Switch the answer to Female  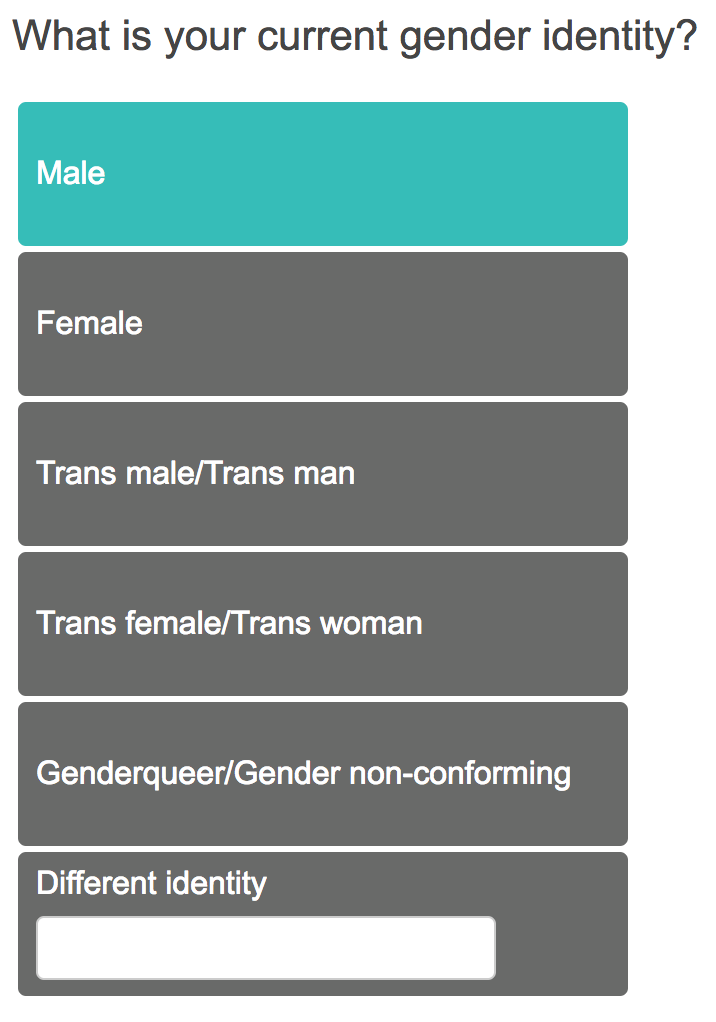click(x=322, y=324)
